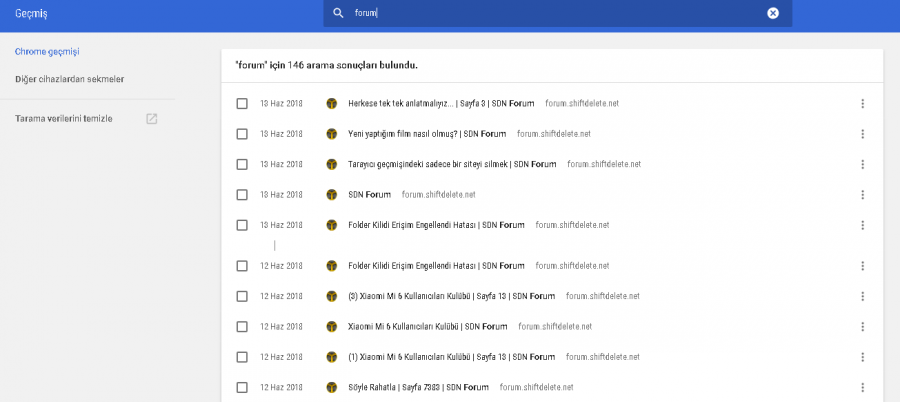
Task: Click favicon of 'Yeni yaptığım film' entry
Action: 331,134
